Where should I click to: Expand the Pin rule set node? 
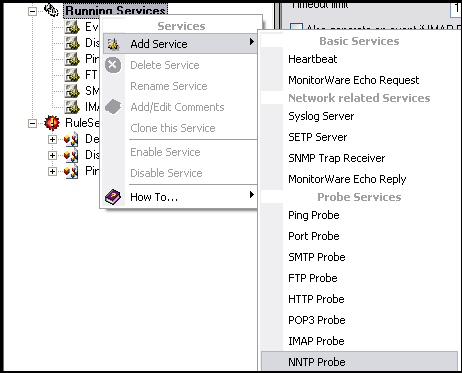click(x=52, y=171)
